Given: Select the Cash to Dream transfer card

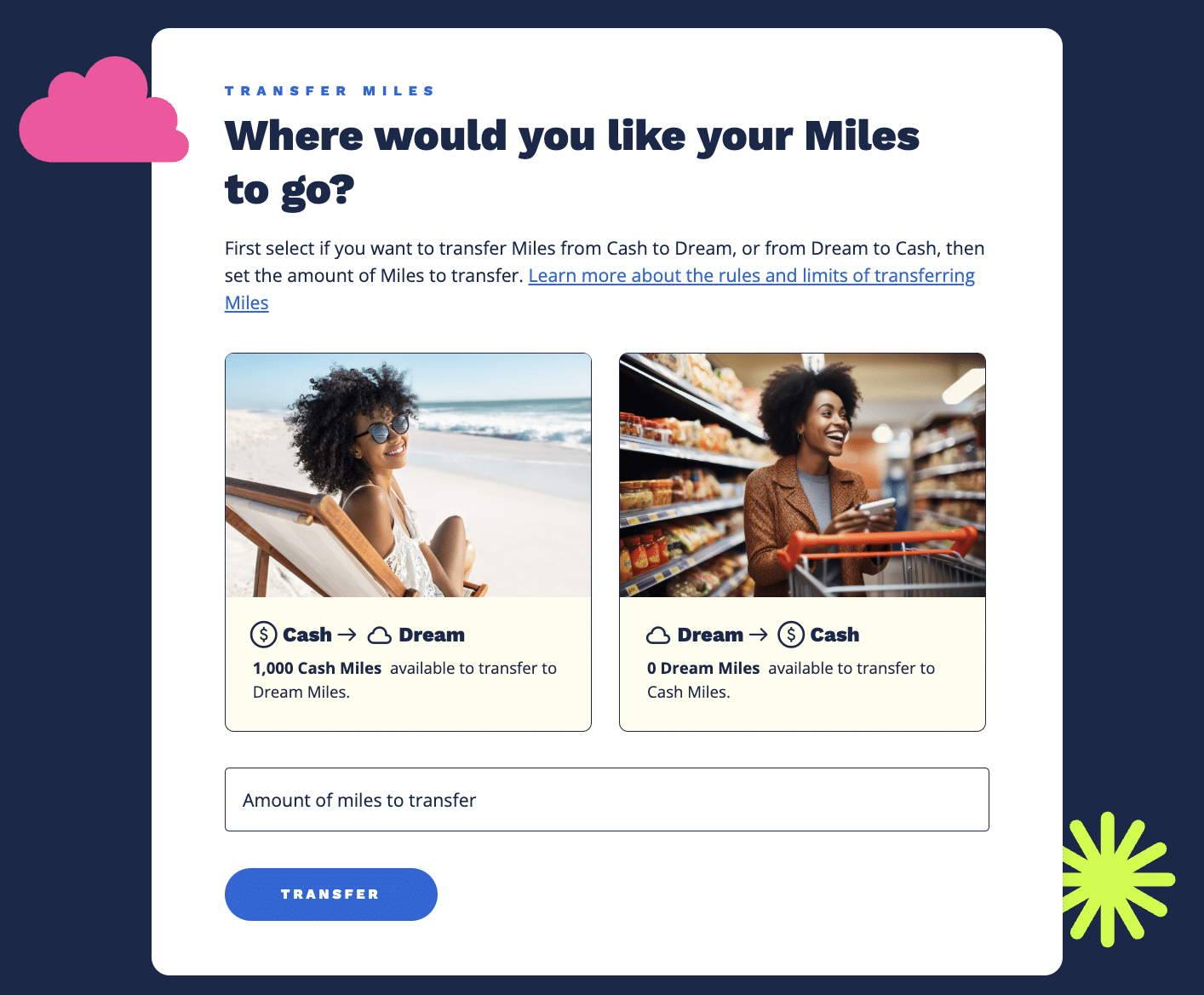Looking at the screenshot, I should pos(408,542).
